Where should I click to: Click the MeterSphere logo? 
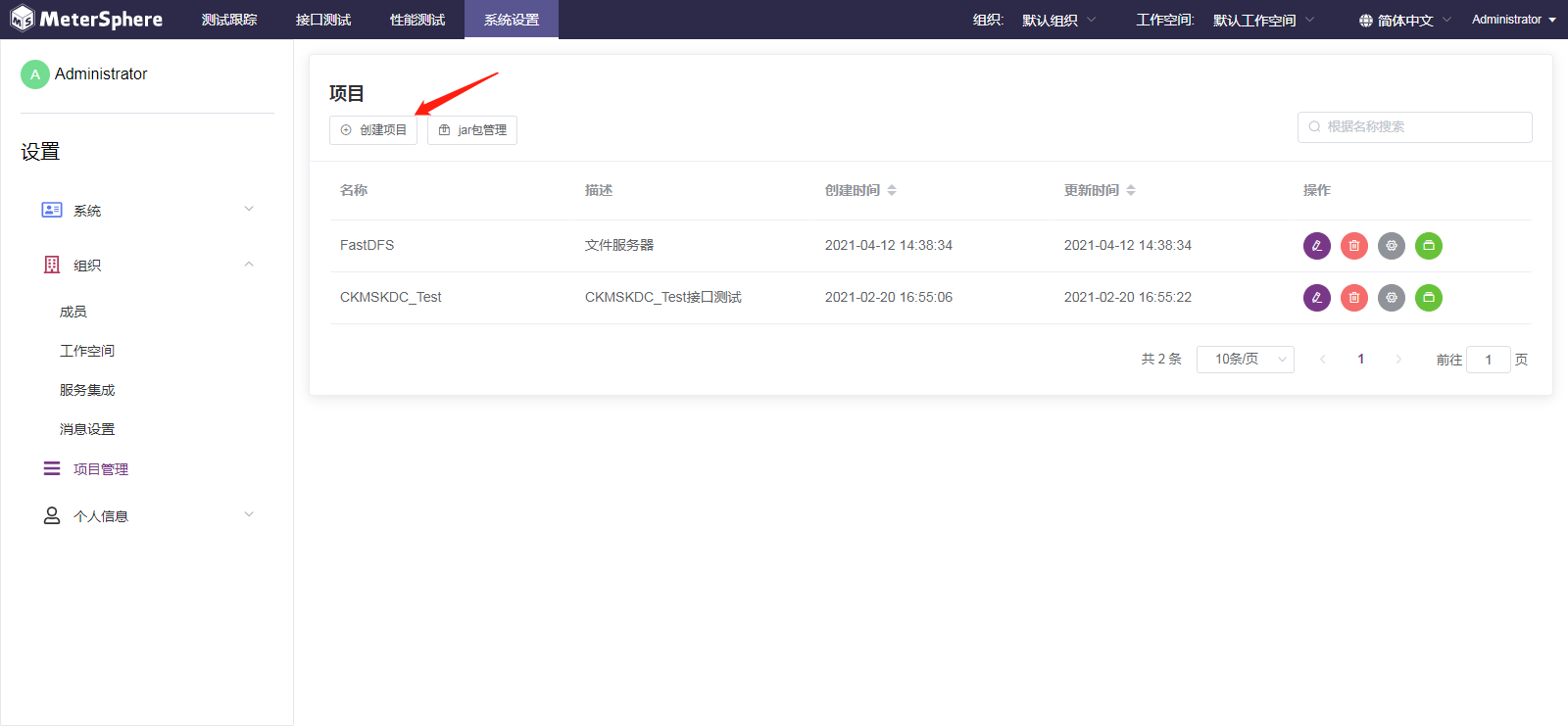coord(86,19)
